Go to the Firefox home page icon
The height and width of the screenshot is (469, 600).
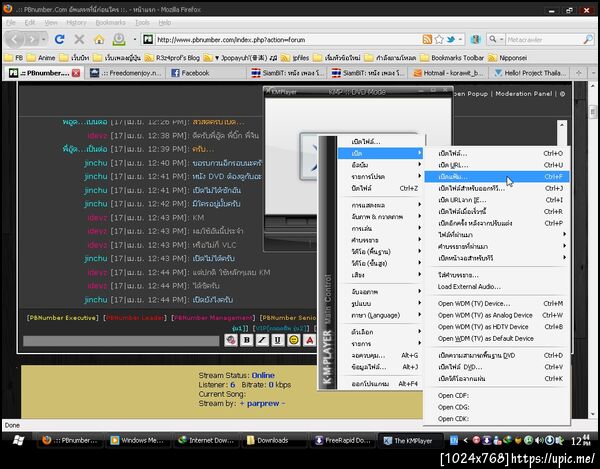tap(99, 39)
